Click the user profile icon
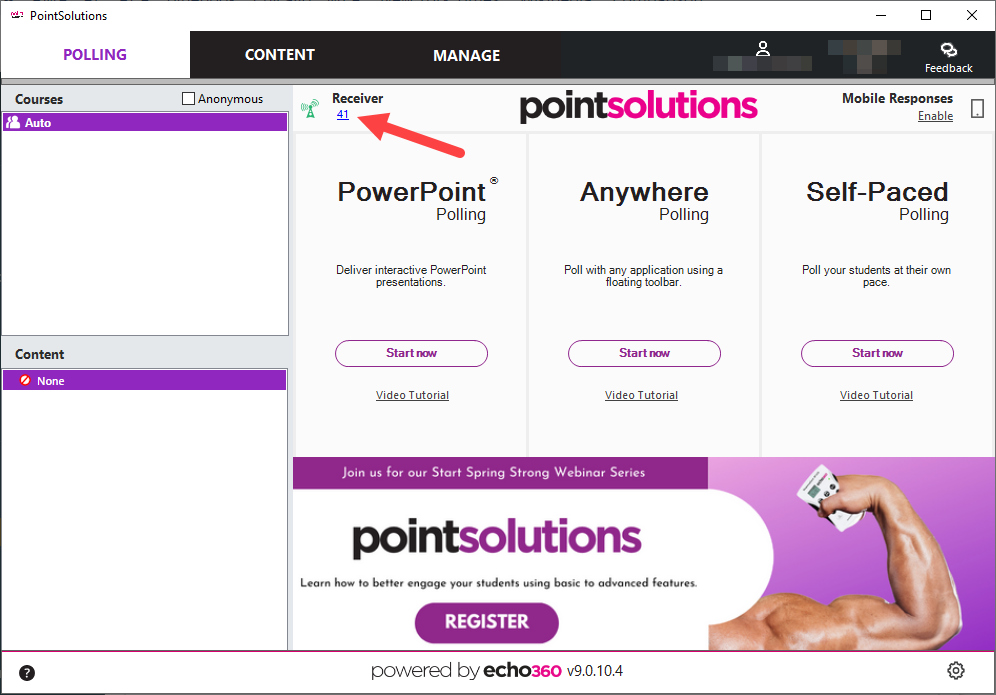This screenshot has width=996, height=695. (763, 48)
